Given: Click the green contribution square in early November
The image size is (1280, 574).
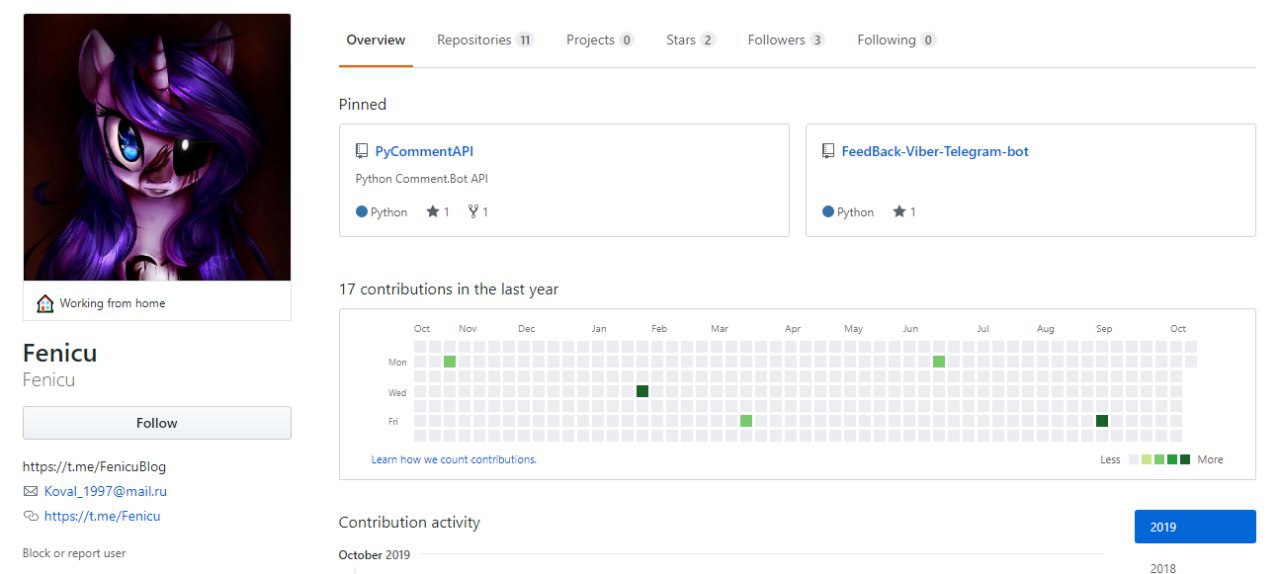Looking at the screenshot, I should pyautogui.click(x=450, y=361).
